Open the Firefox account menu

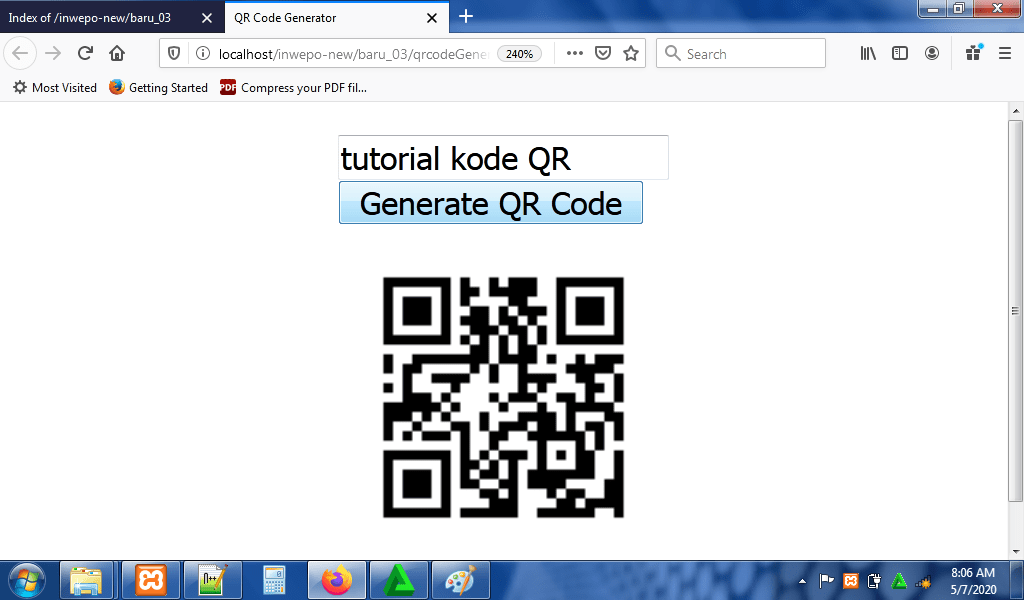[932, 54]
